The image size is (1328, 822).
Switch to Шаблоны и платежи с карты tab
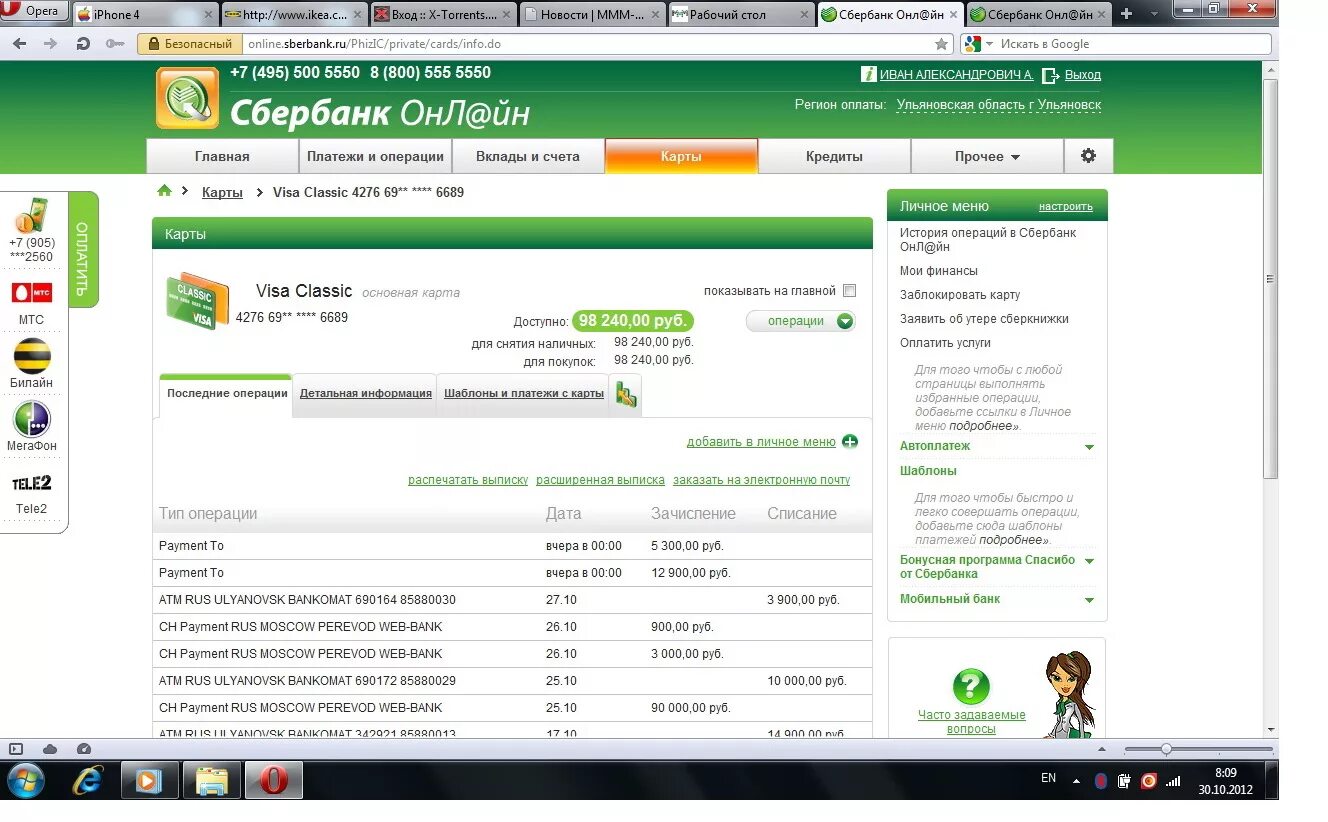(x=523, y=393)
